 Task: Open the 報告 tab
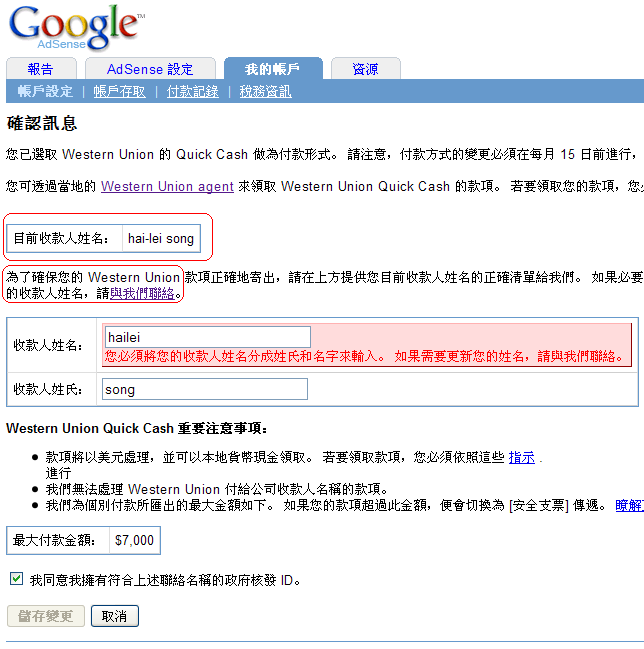[41, 69]
